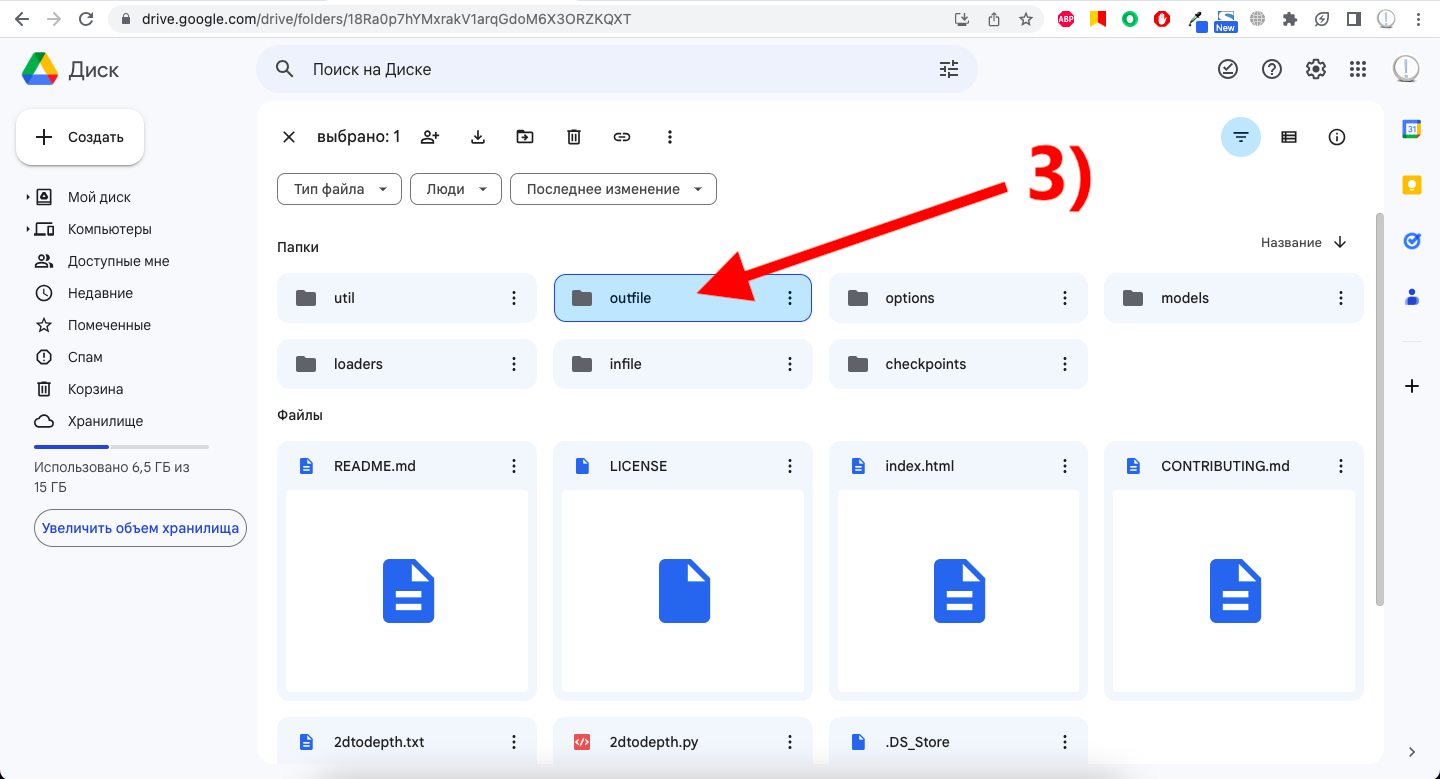The height and width of the screenshot is (779, 1440).
Task: Open Google Calendar side panel
Action: click(x=1412, y=129)
